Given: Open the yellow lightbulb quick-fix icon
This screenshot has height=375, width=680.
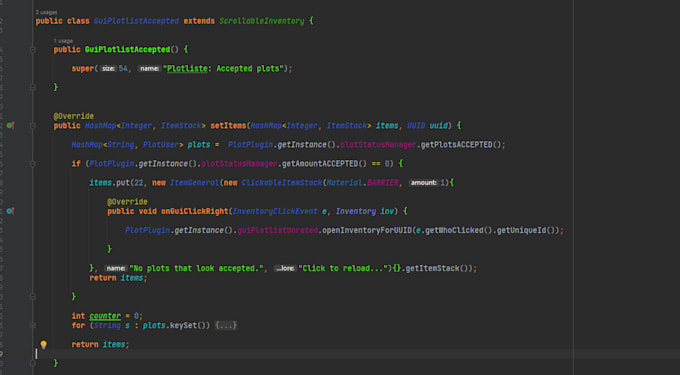Looking at the screenshot, I should pyautogui.click(x=43, y=345).
